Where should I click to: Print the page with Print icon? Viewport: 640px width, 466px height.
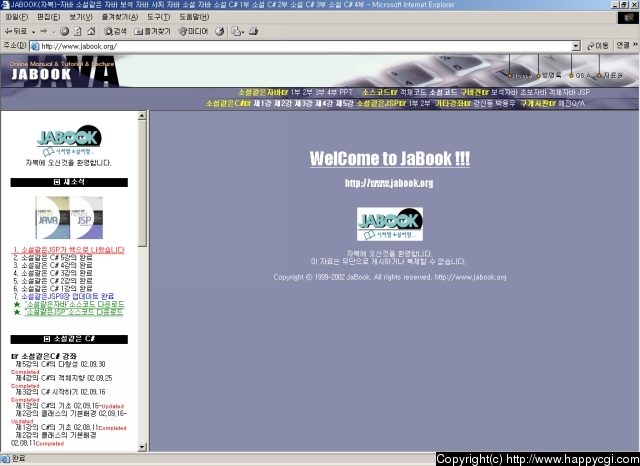253,31
